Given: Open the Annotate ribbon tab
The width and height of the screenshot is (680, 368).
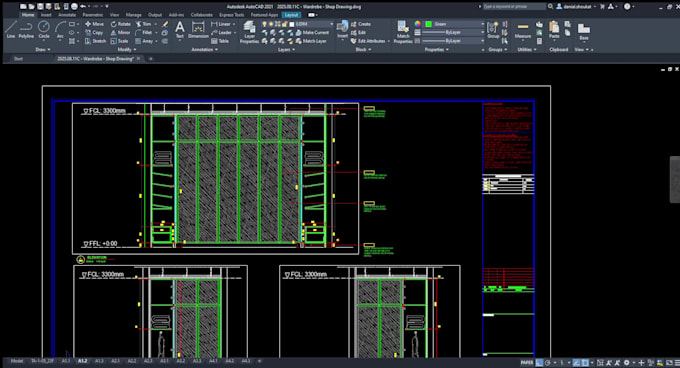Looking at the screenshot, I should click(67, 15).
